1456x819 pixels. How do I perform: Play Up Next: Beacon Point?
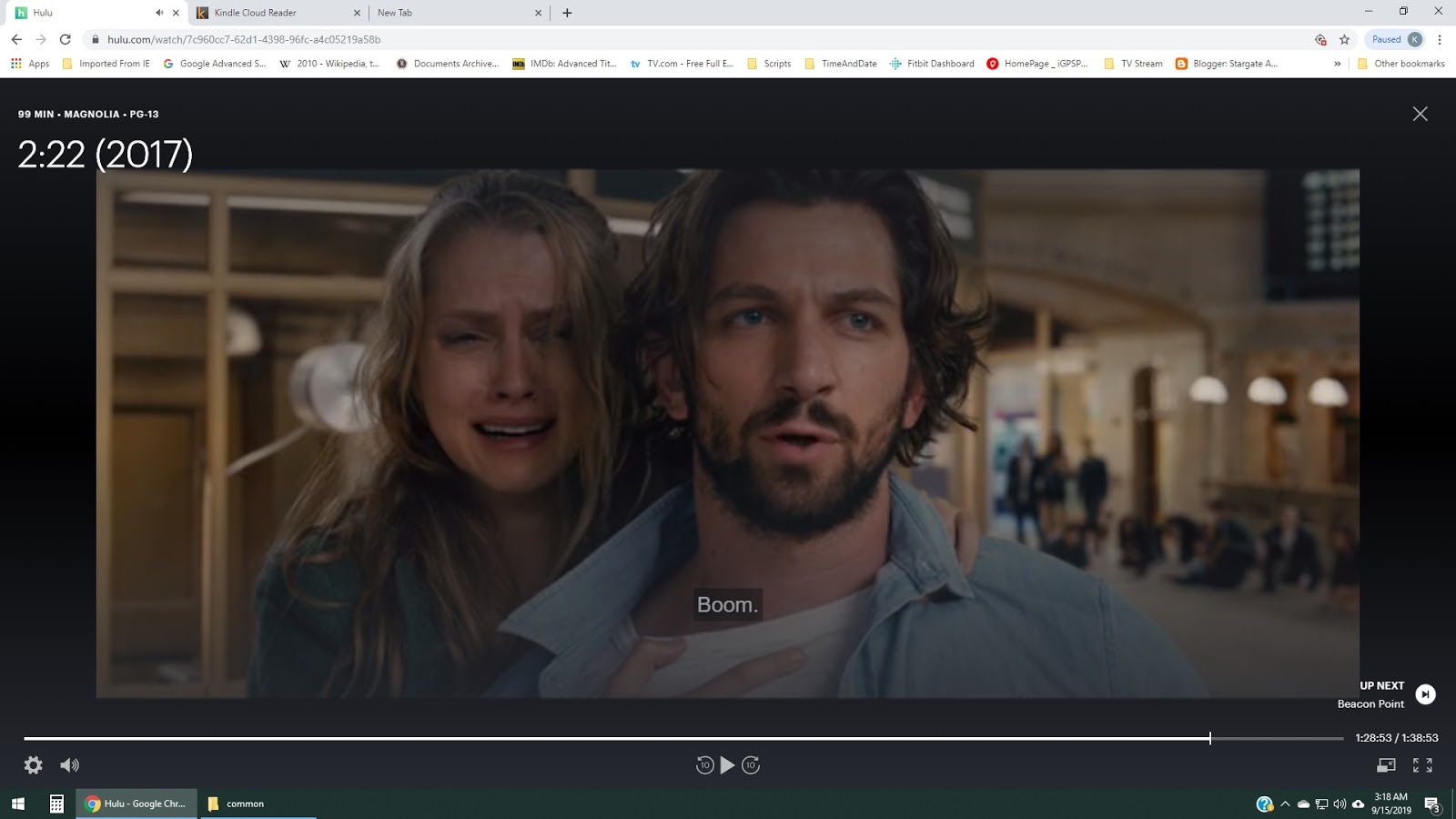click(x=1426, y=694)
